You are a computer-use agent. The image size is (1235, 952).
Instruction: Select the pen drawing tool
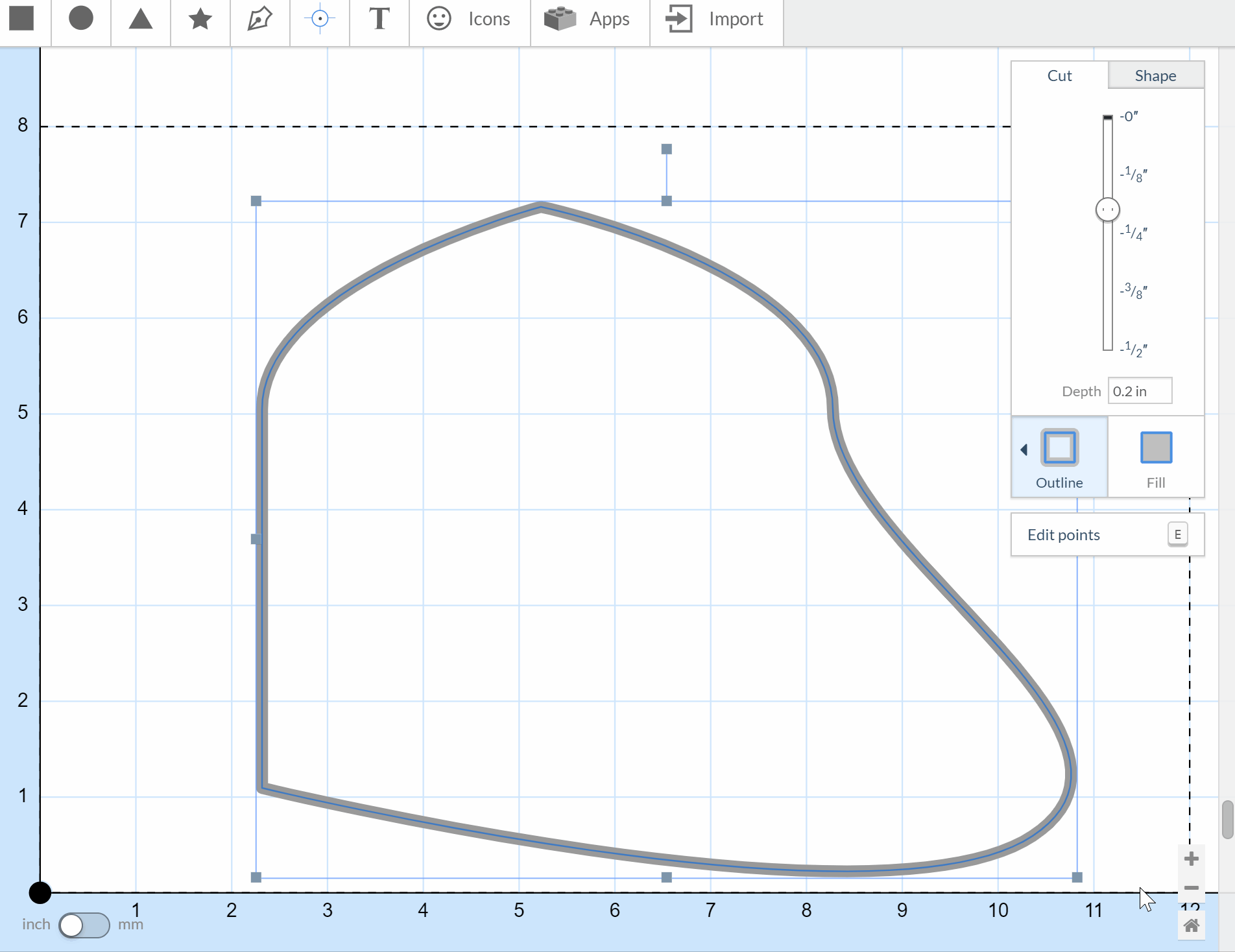pos(259,19)
